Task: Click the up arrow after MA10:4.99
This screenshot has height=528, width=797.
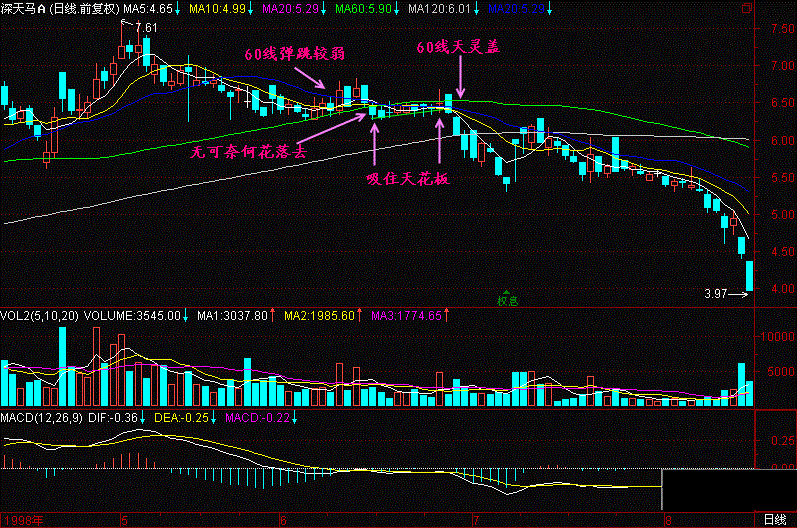Action: 251,9
